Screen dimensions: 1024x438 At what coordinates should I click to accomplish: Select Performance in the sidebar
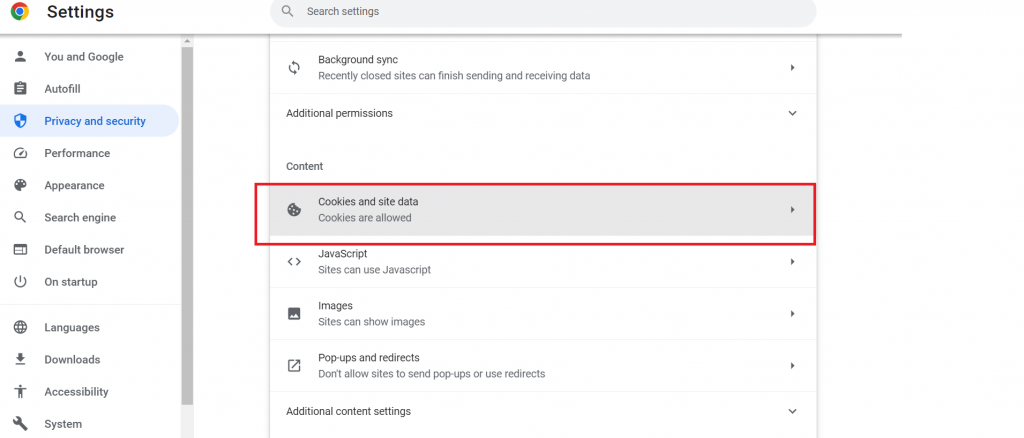(x=77, y=153)
